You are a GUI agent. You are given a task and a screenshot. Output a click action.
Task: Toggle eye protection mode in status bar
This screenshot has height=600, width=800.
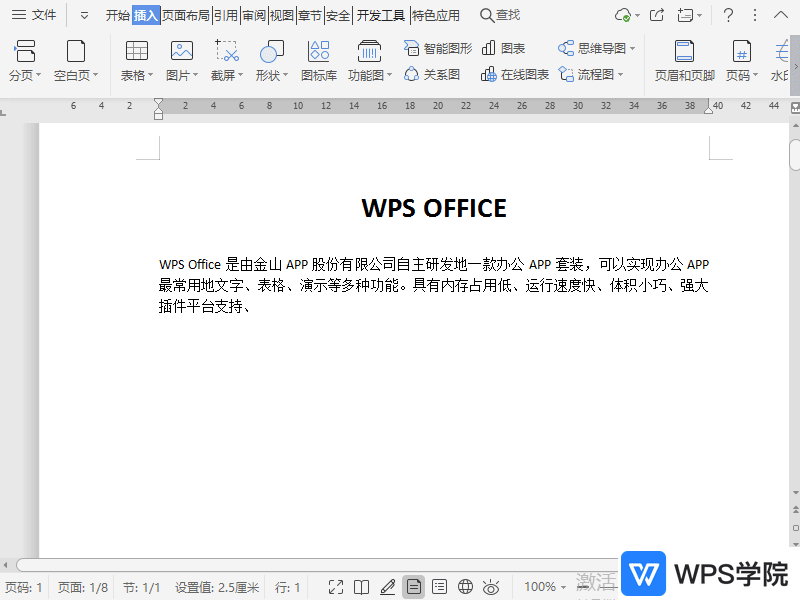[490, 587]
